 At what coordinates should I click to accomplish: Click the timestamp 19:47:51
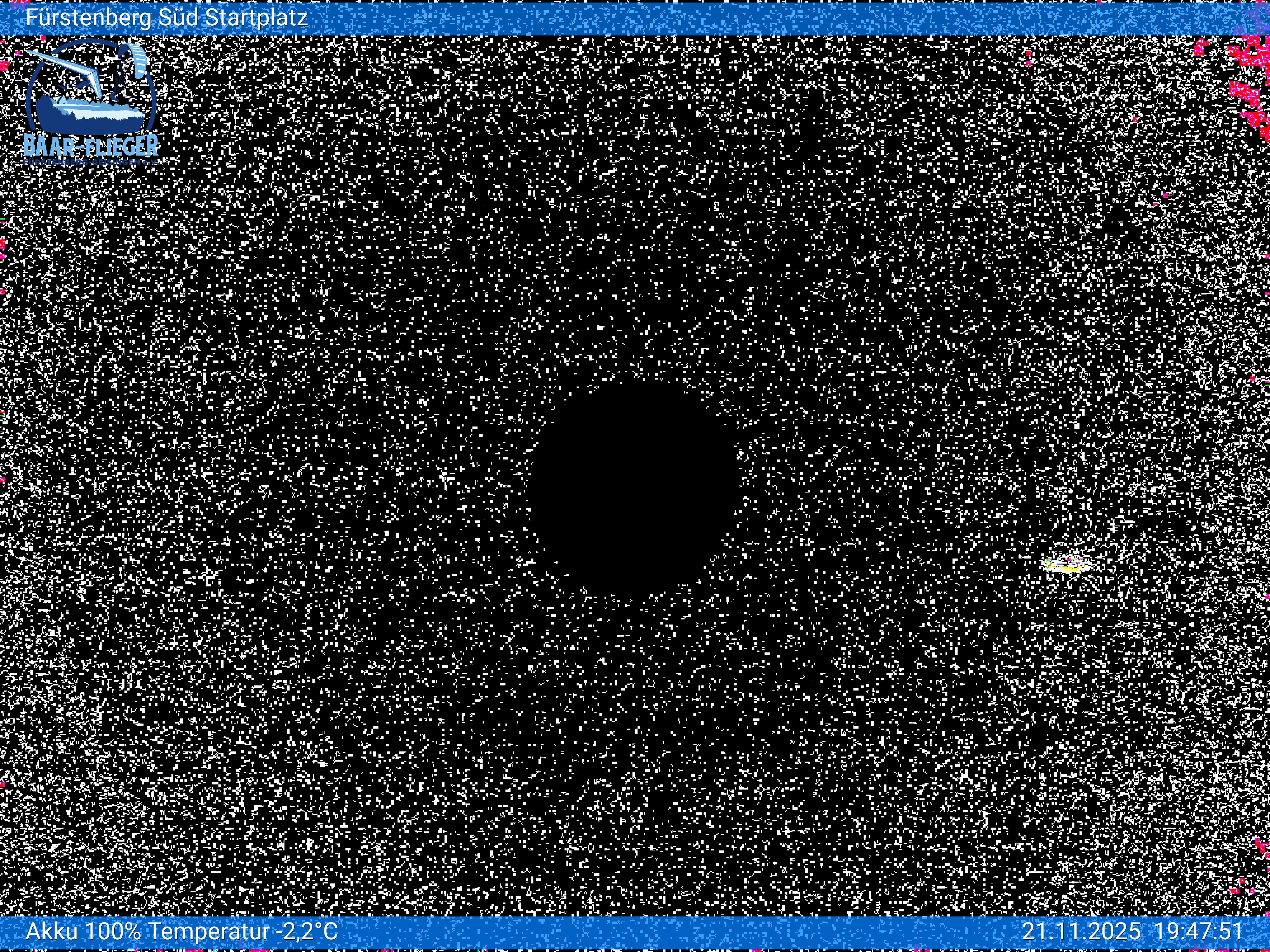click(1198, 931)
